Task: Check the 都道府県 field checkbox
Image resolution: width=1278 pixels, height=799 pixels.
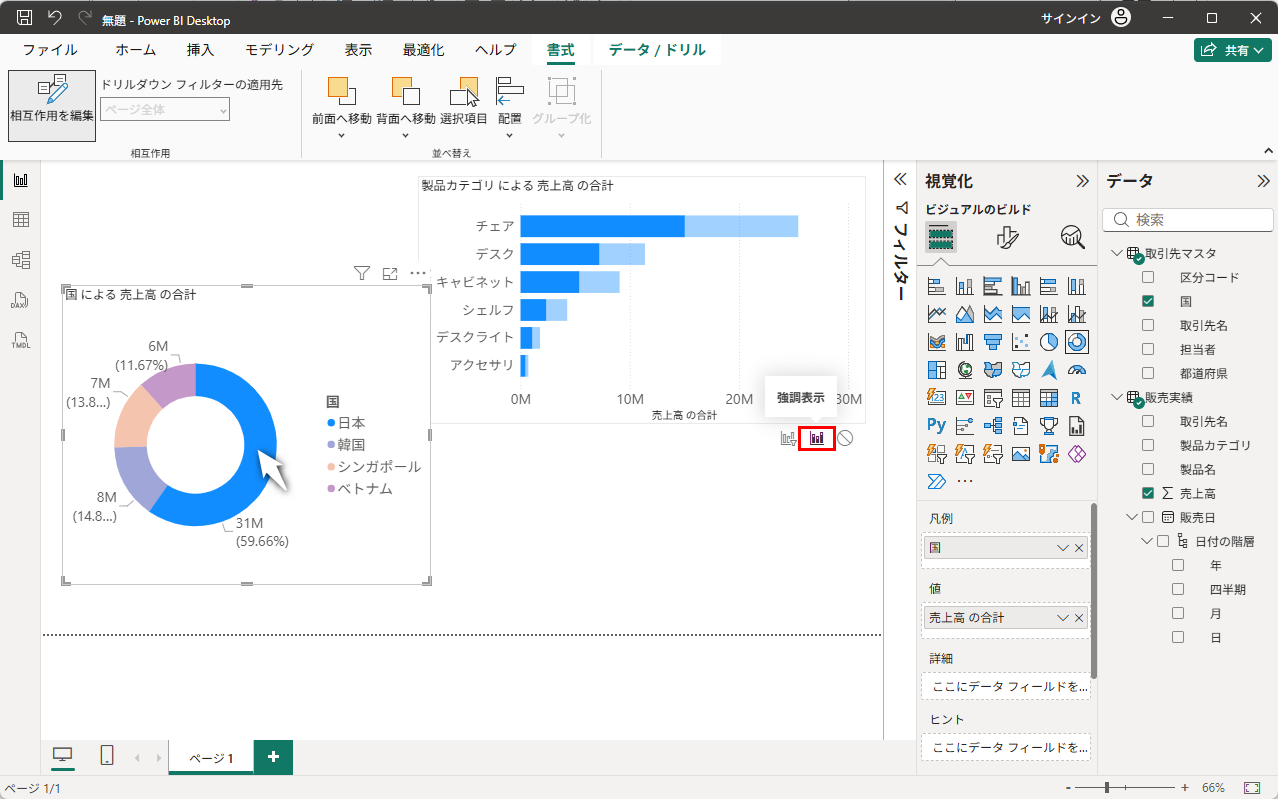Action: click(x=1148, y=373)
